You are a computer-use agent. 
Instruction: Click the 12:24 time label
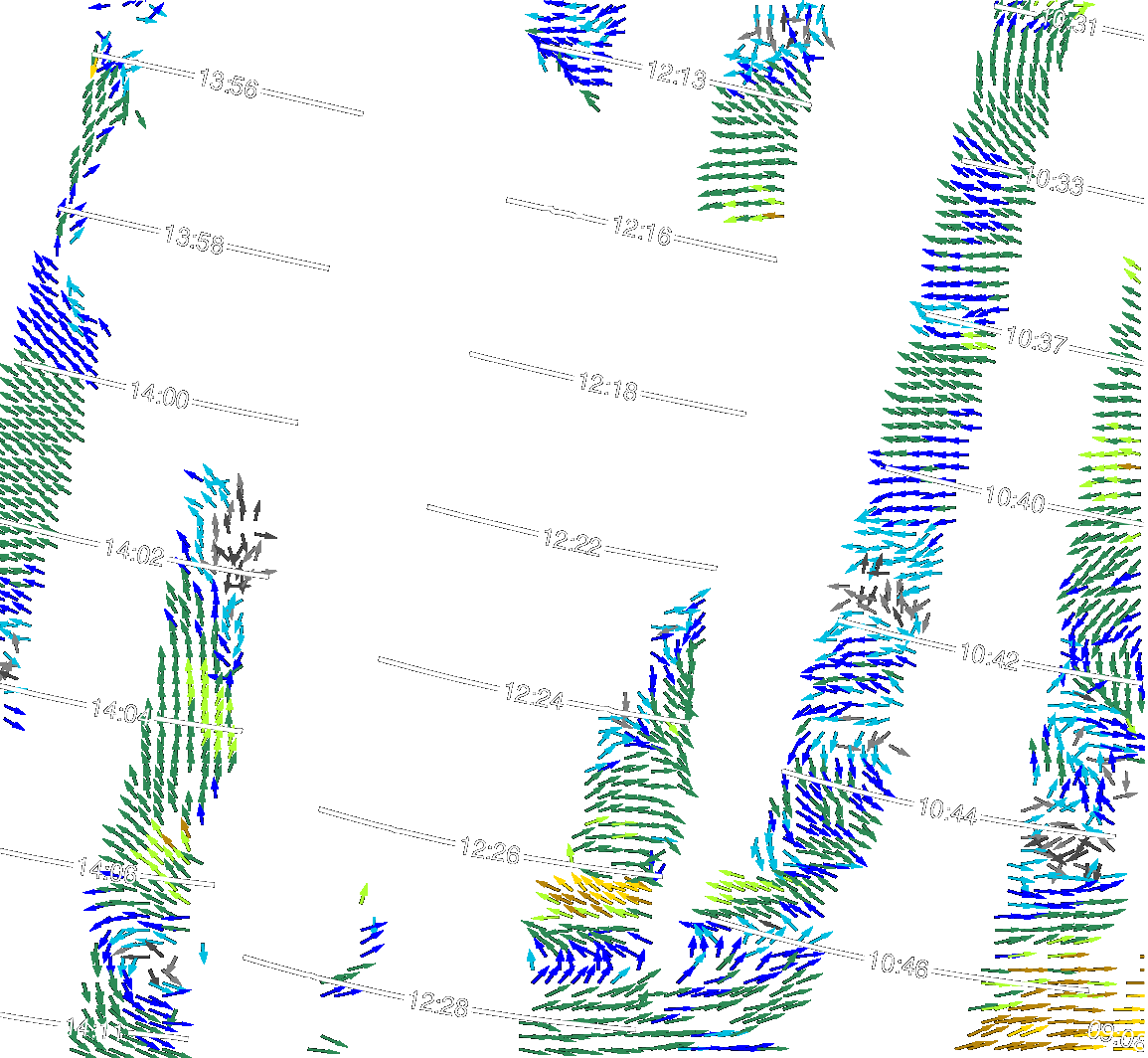pyautogui.click(x=534, y=695)
